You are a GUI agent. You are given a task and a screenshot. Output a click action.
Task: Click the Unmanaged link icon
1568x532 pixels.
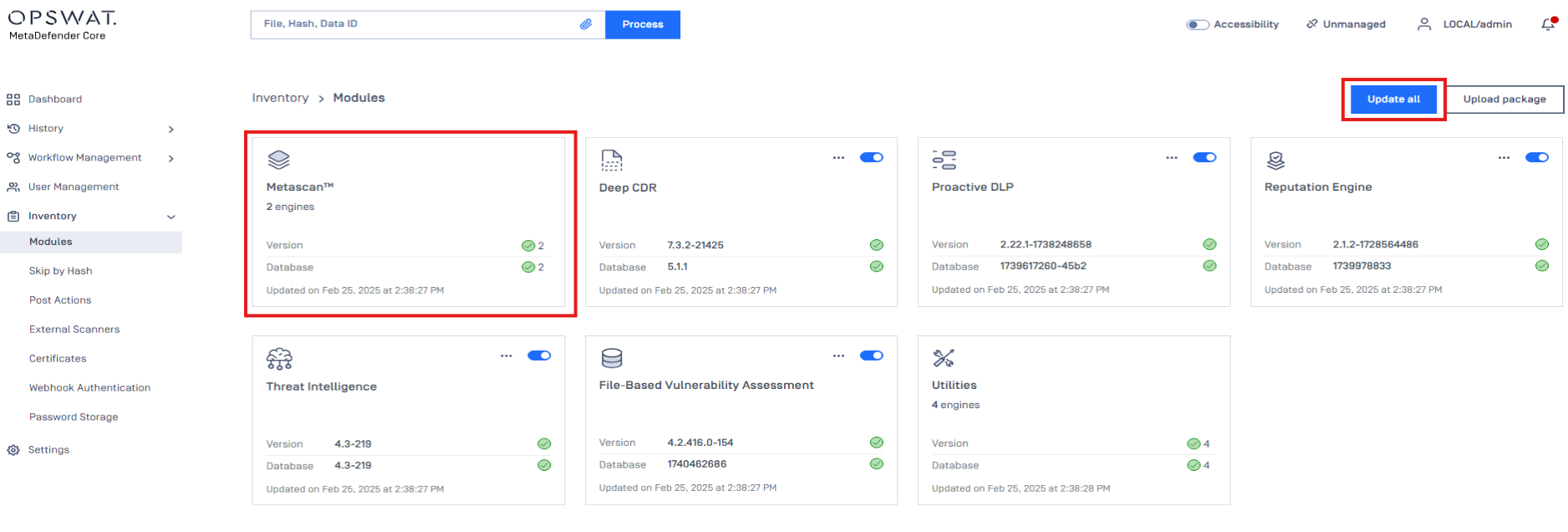(x=1312, y=24)
